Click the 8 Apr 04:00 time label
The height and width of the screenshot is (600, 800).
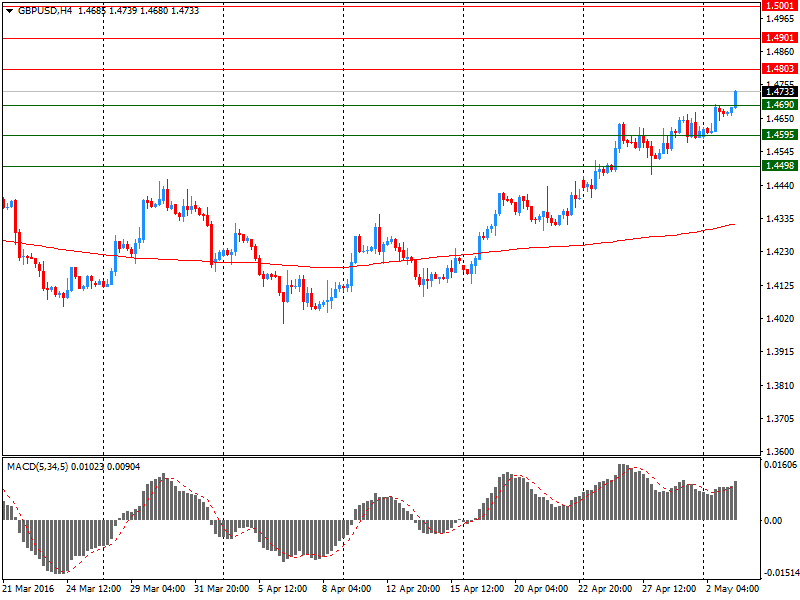coord(346,589)
